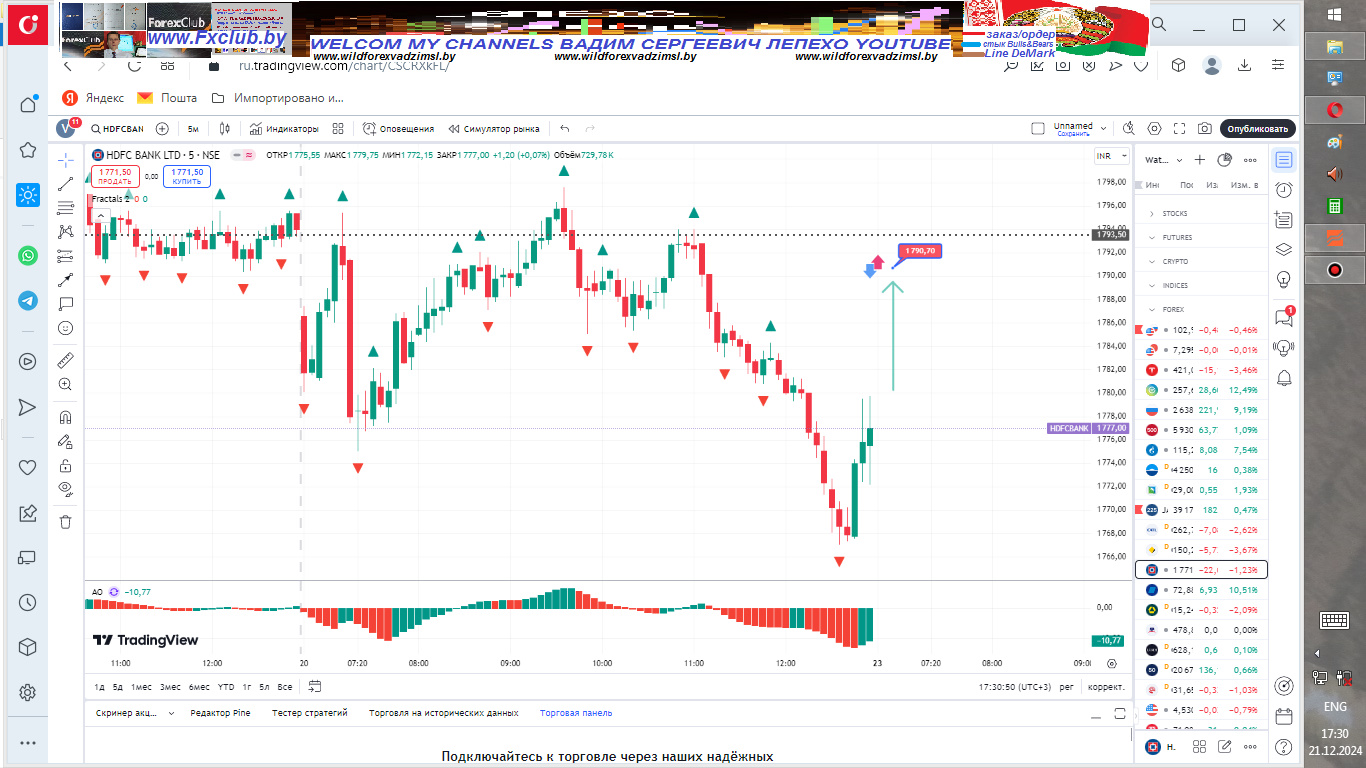Viewport: 1366px width, 768px height.
Task: Select the 1д time range
Action: click(100, 686)
